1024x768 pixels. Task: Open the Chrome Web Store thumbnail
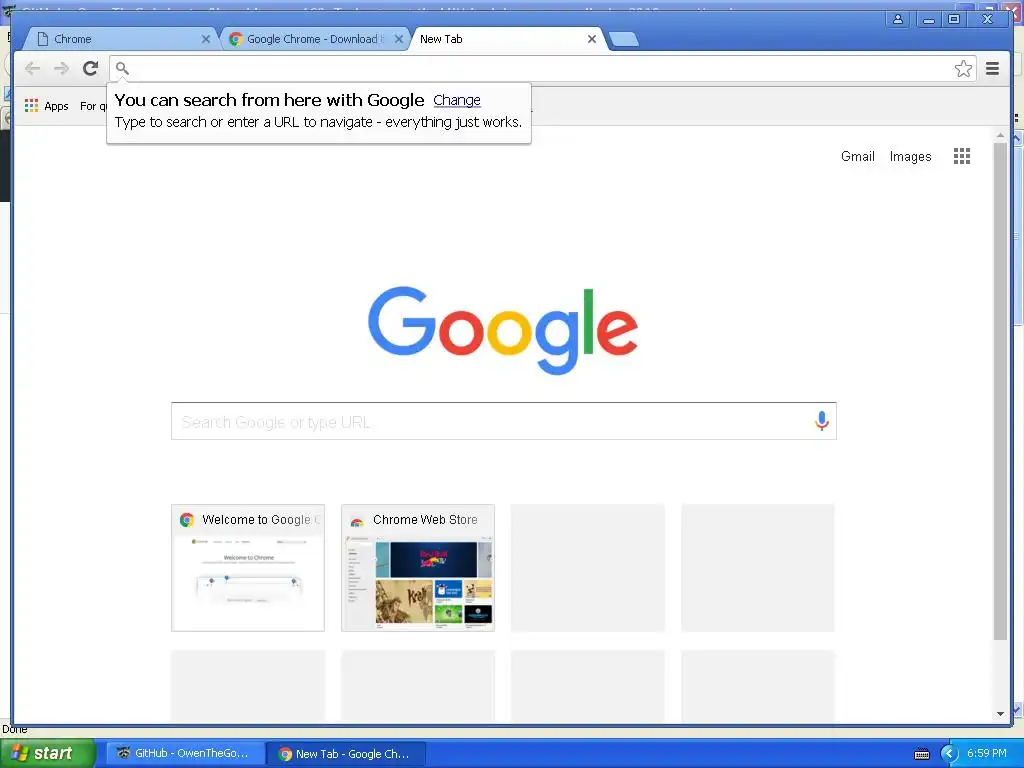(x=418, y=568)
